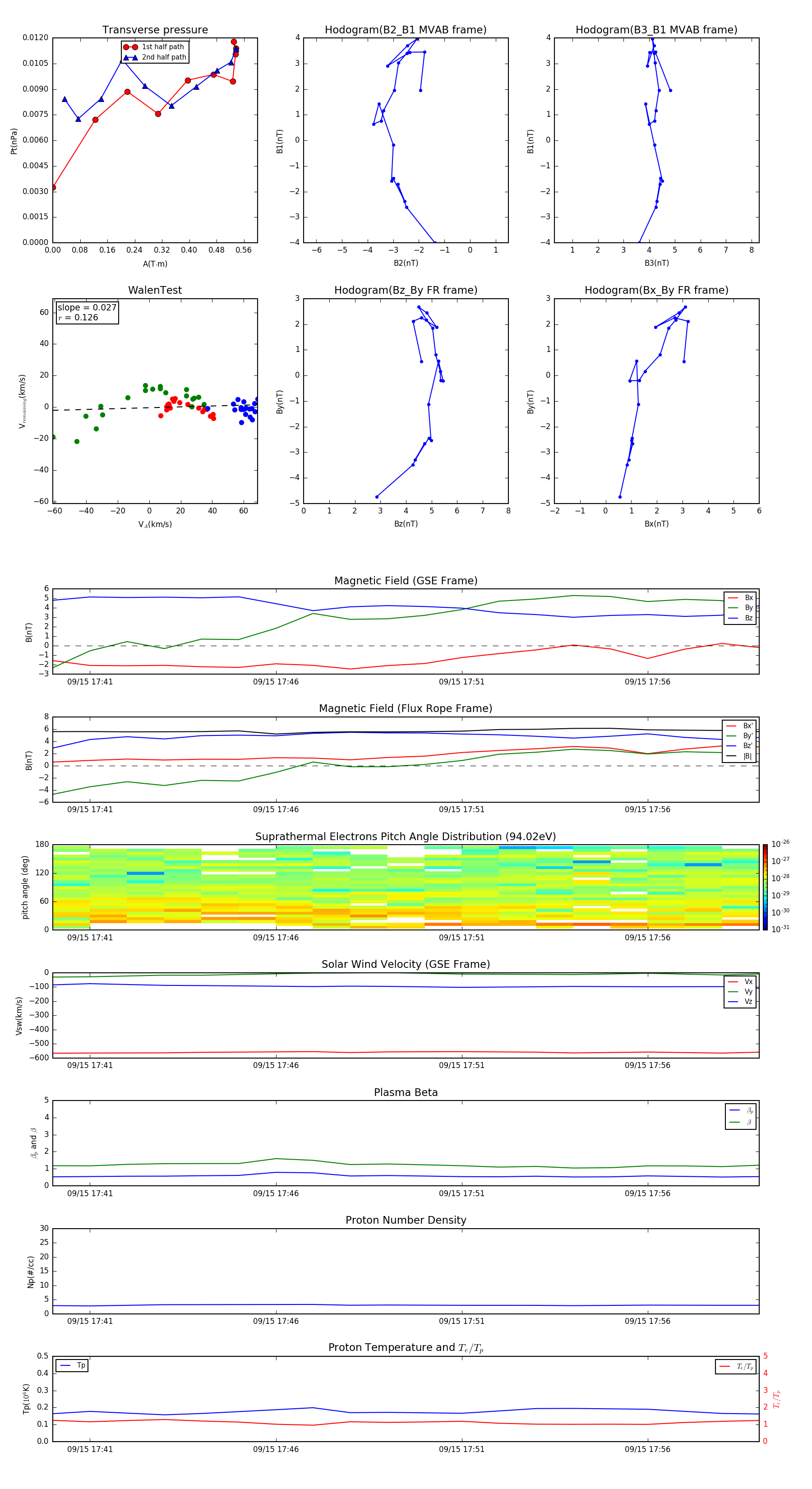The image size is (812, 1489).
Task: Click the 'WalenTest' plot title
Action: [155, 290]
